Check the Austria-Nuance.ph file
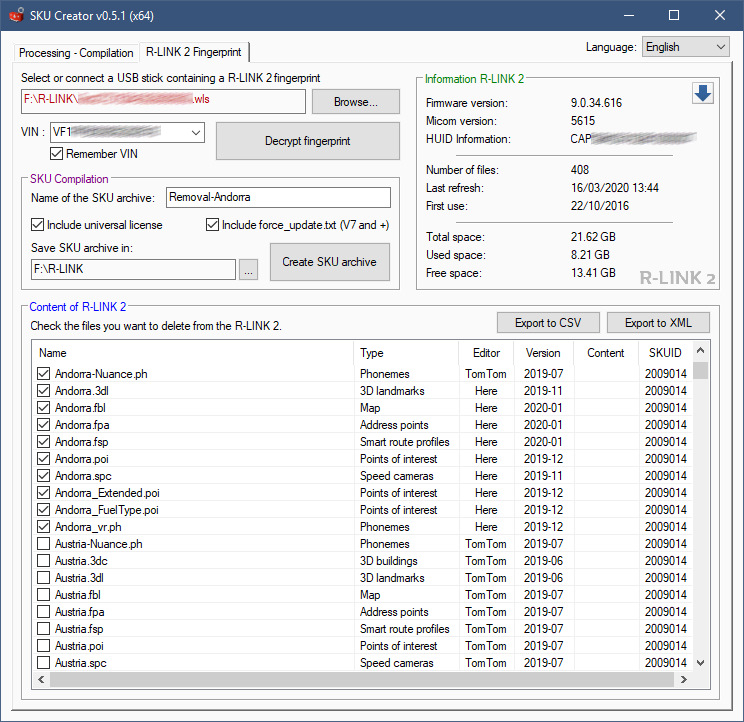The height and width of the screenshot is (722, 744). (43, 544)
